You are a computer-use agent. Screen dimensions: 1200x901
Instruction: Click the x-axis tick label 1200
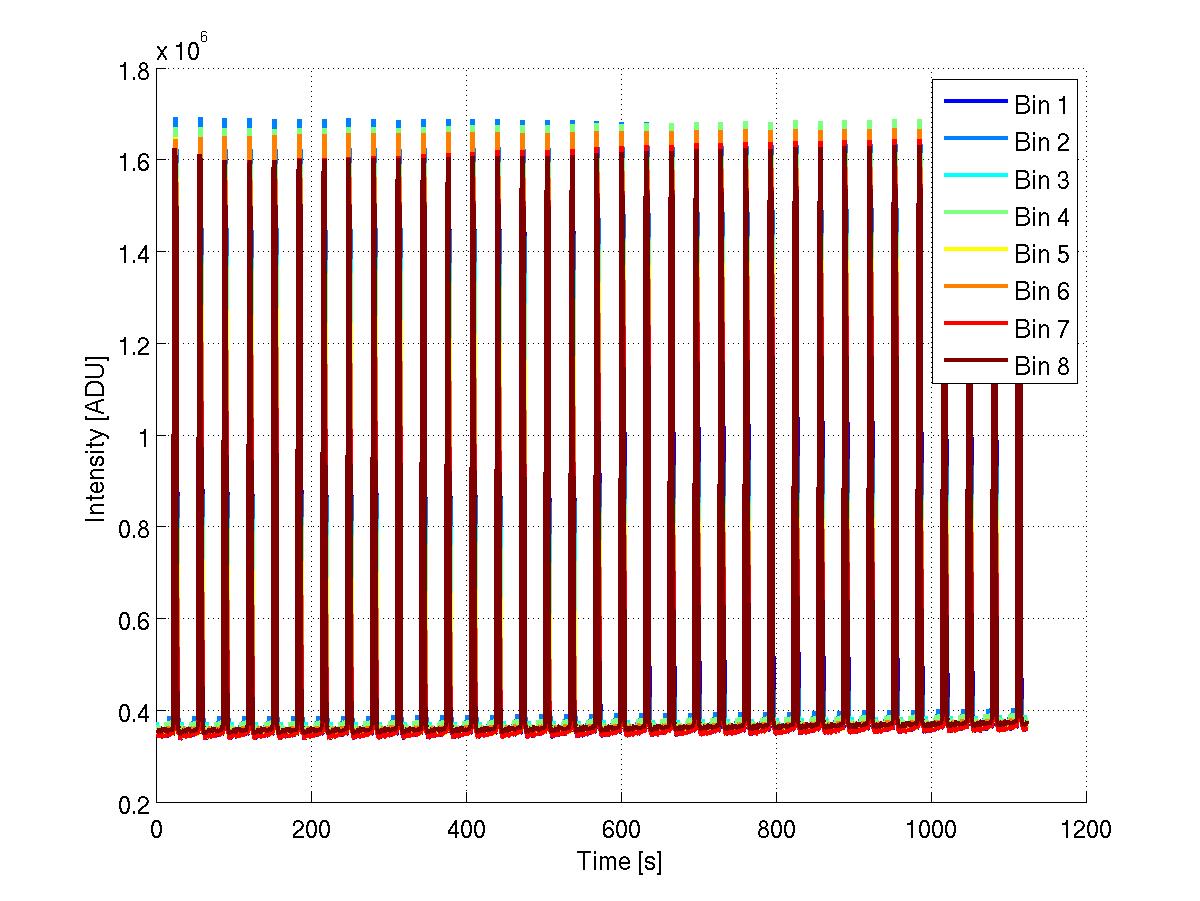click(1086, 830)
